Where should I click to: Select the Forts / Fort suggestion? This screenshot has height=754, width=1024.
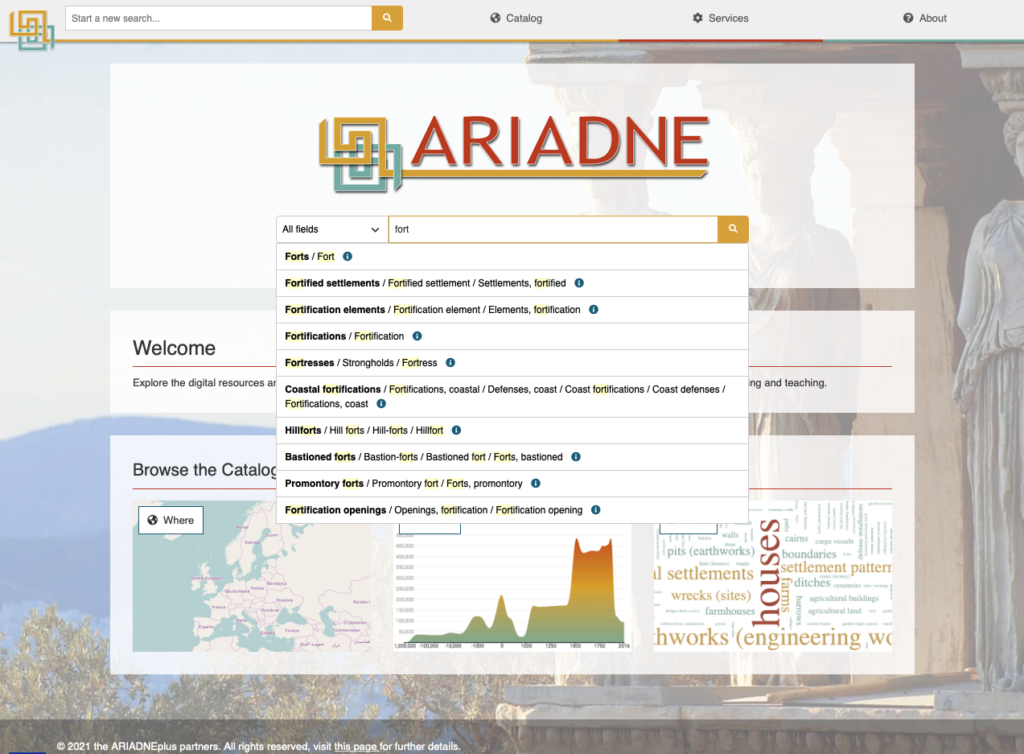[x=512, y=257]
